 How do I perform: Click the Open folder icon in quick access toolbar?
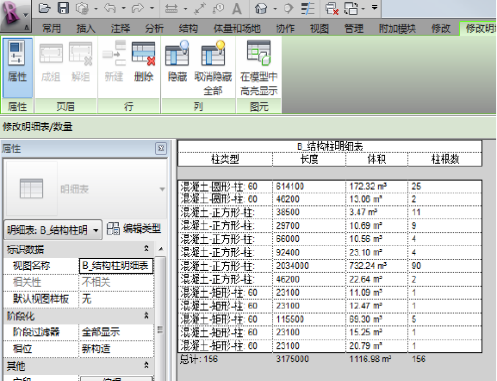pyautogui.click(x=44, y=8)
